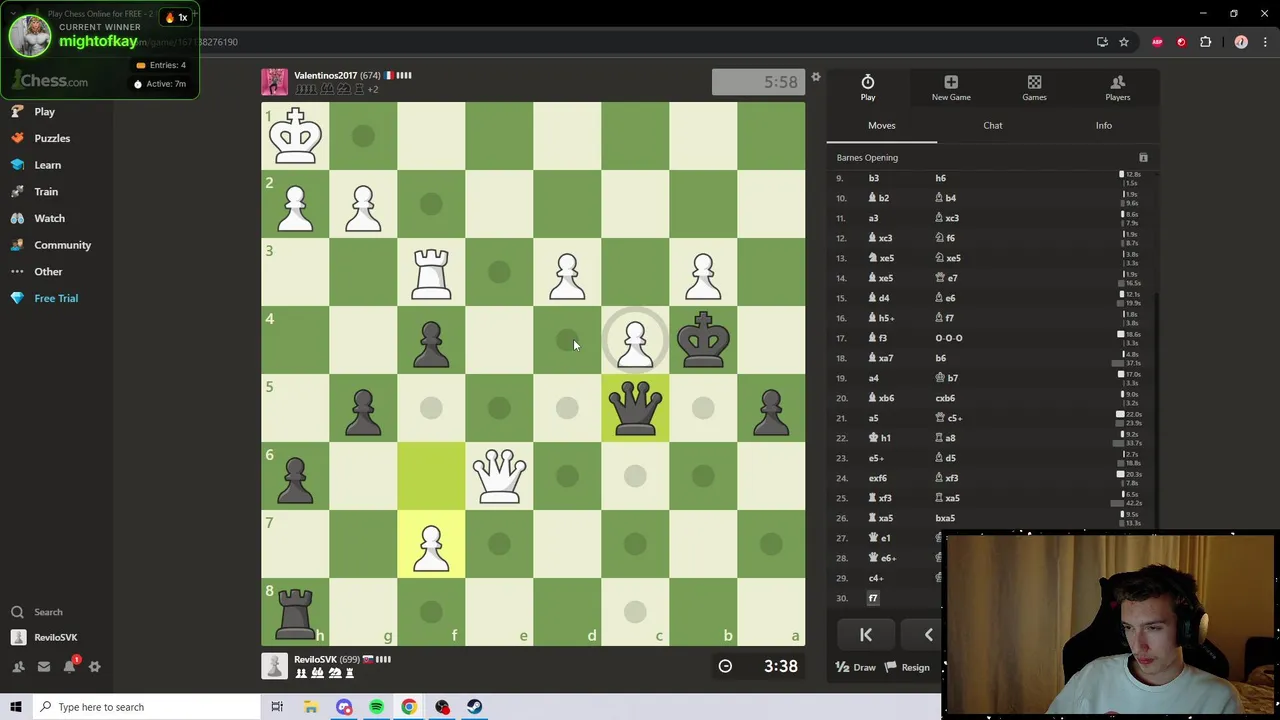
Task: Go to the previous move arrow
Action: pos(928,635)
